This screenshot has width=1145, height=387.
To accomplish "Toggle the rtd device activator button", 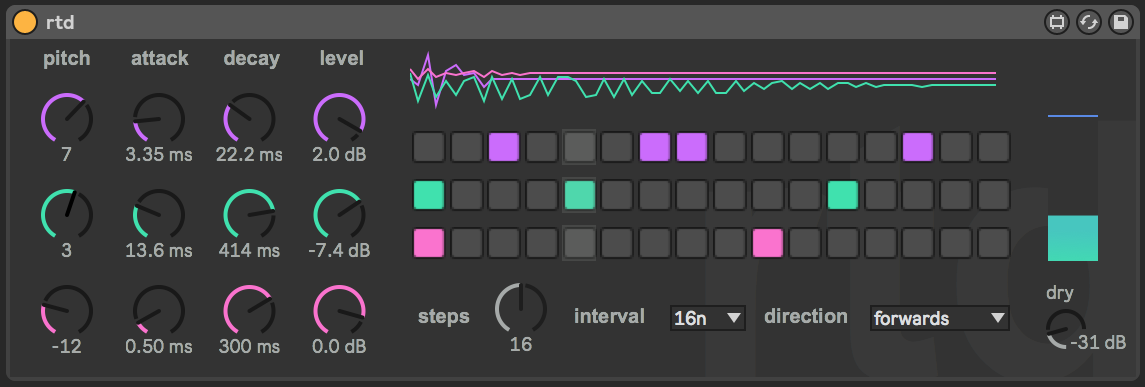I will (x=25, y=23).
